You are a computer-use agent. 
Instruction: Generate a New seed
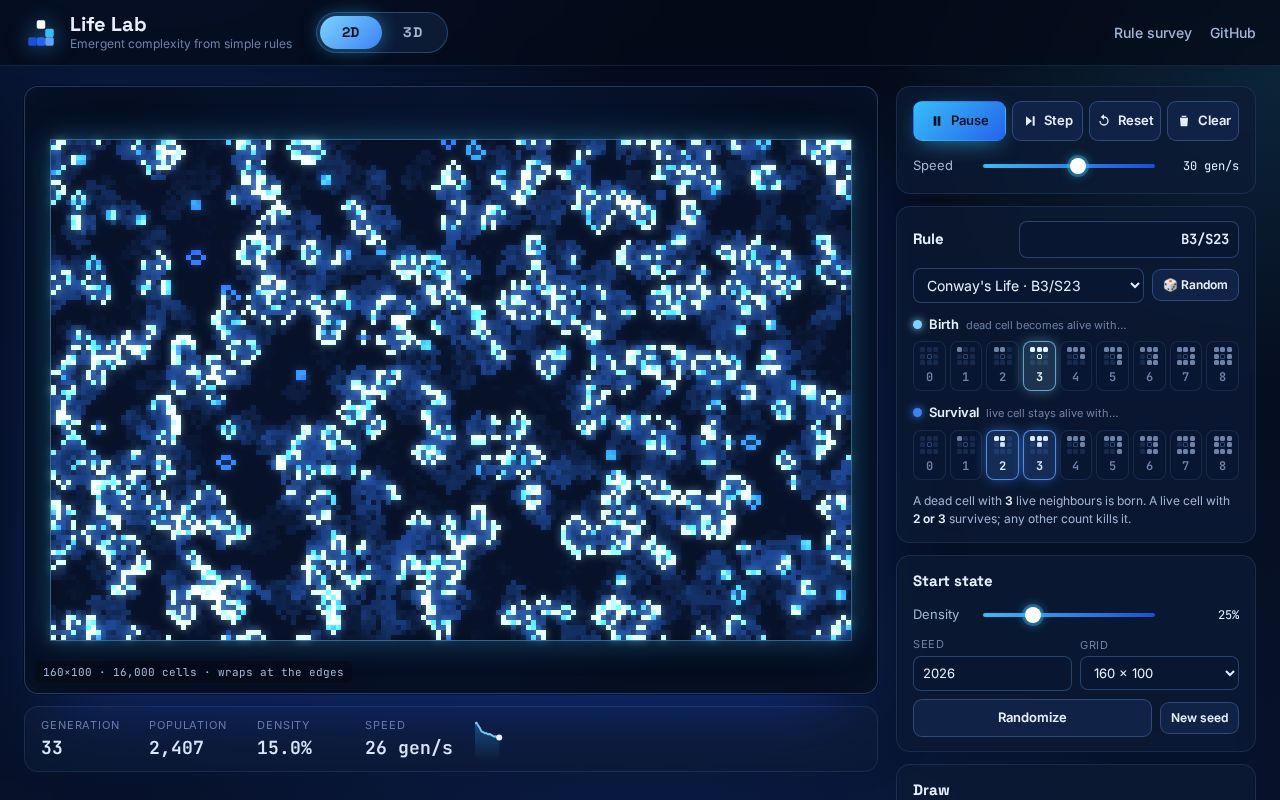click(x=1199, y=718)
